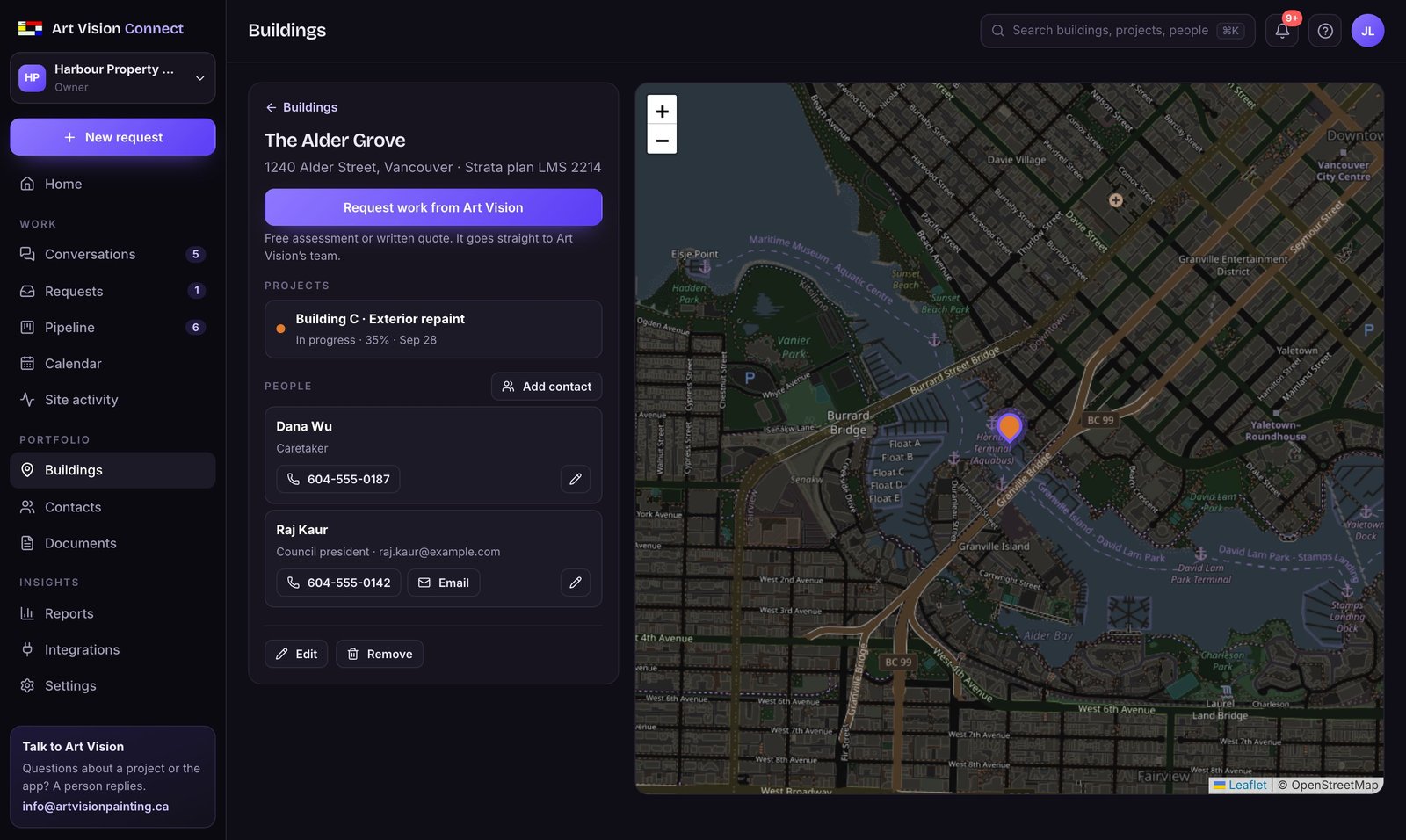Zoom out on the map
This screenshot has height=840, width=1406.
(662, 140)
